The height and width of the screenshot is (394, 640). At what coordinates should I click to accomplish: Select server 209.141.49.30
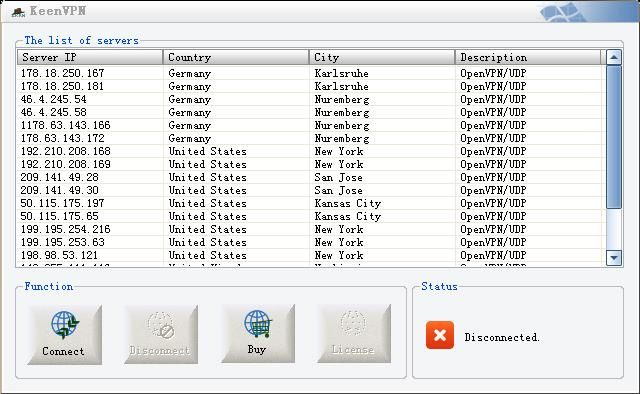[309, 190]
